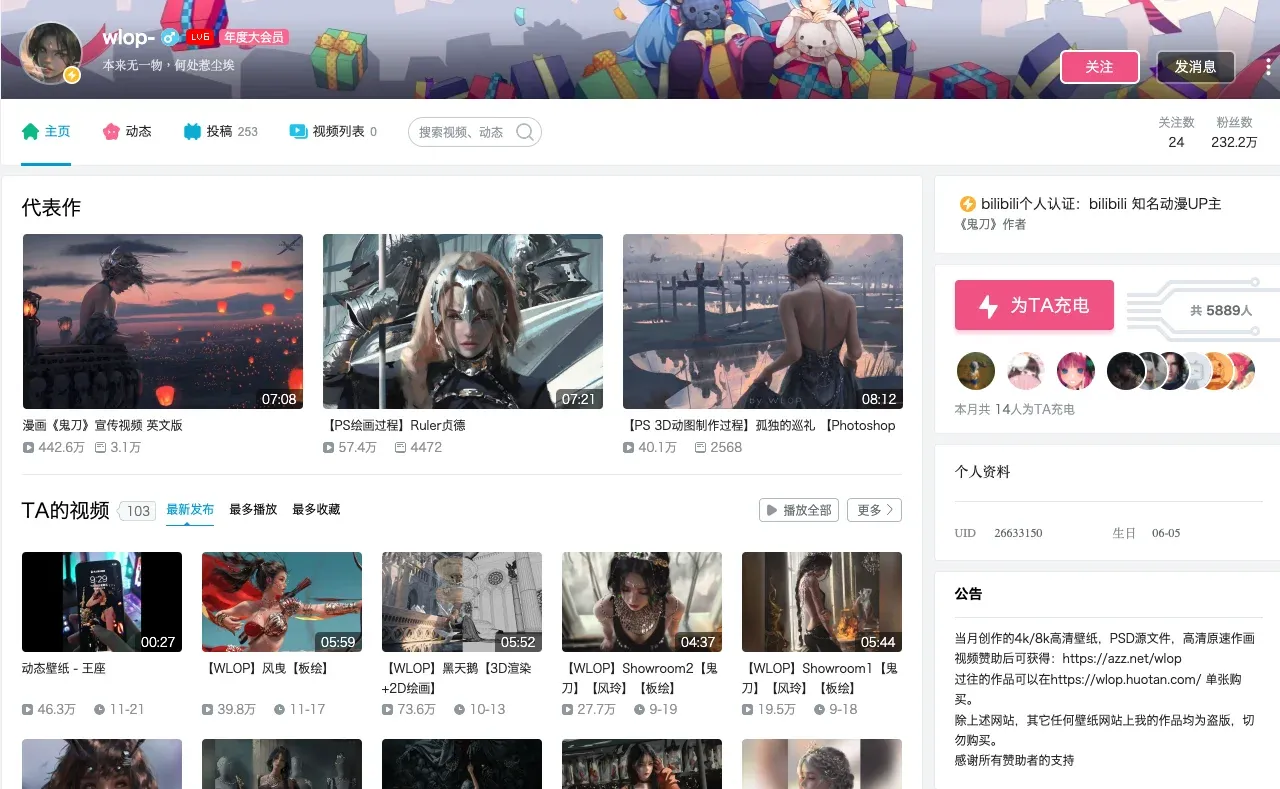The height and width of the screenshot is (789, 1280).
Task: Open wlop's profile avatar
Action: (50, 53)
